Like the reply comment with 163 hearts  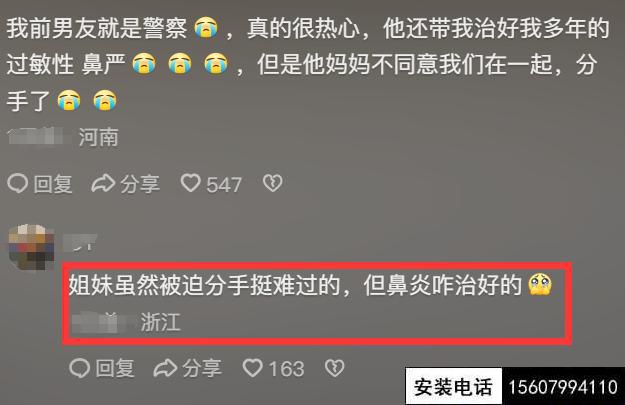[253, 368]
